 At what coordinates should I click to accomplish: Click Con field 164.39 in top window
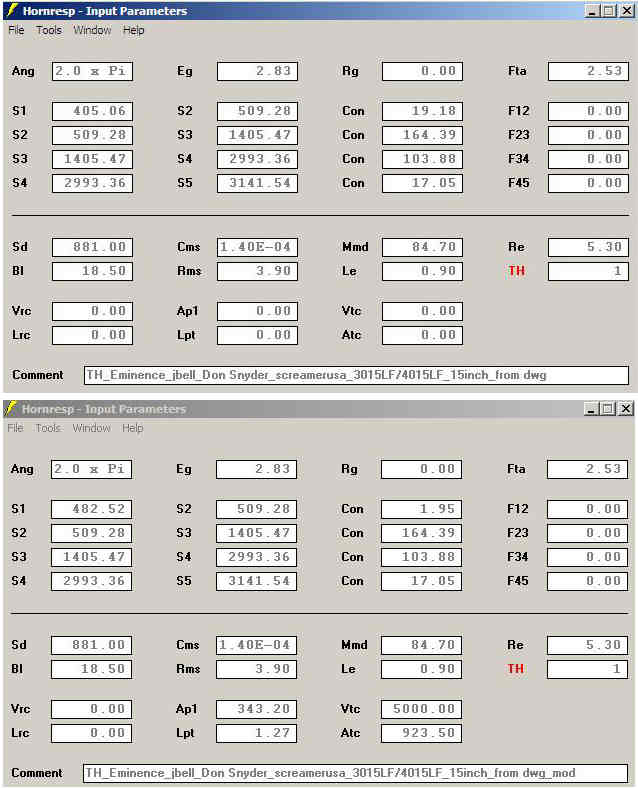422,135
